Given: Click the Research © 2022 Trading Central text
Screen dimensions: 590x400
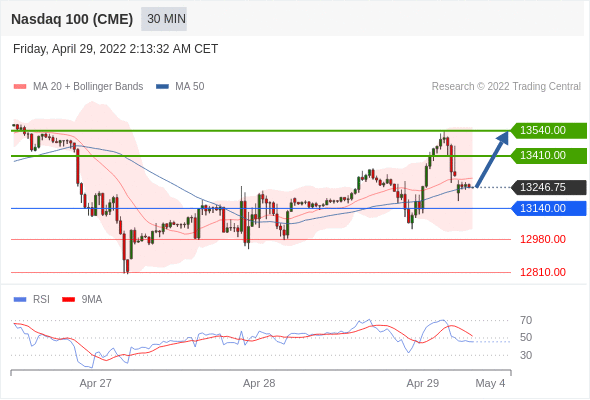Looking at the screenshot, I should point(506,87).
